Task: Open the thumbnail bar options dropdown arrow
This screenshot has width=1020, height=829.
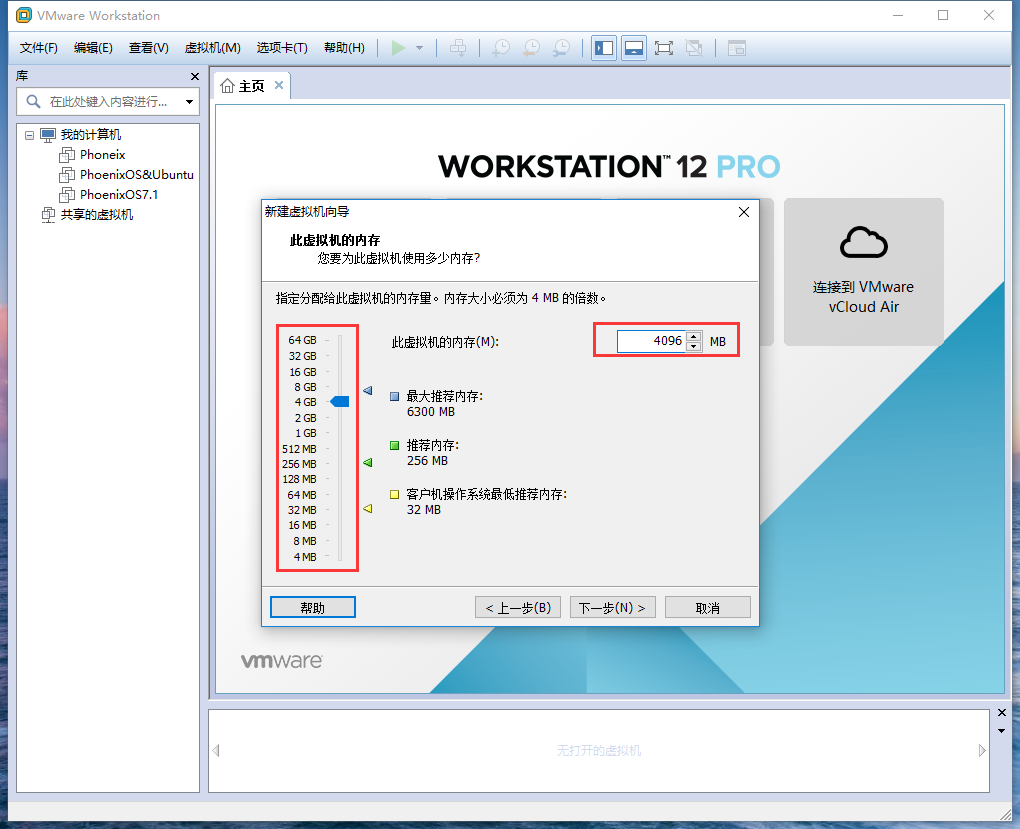Action: pyautogui.click(x=1002, y=731)
